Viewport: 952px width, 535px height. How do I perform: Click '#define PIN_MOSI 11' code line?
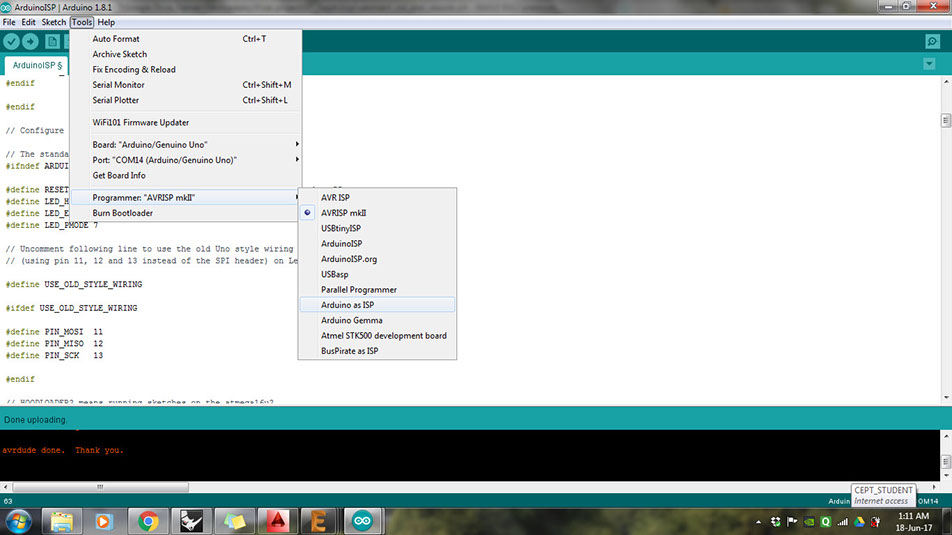coord(54,332)
